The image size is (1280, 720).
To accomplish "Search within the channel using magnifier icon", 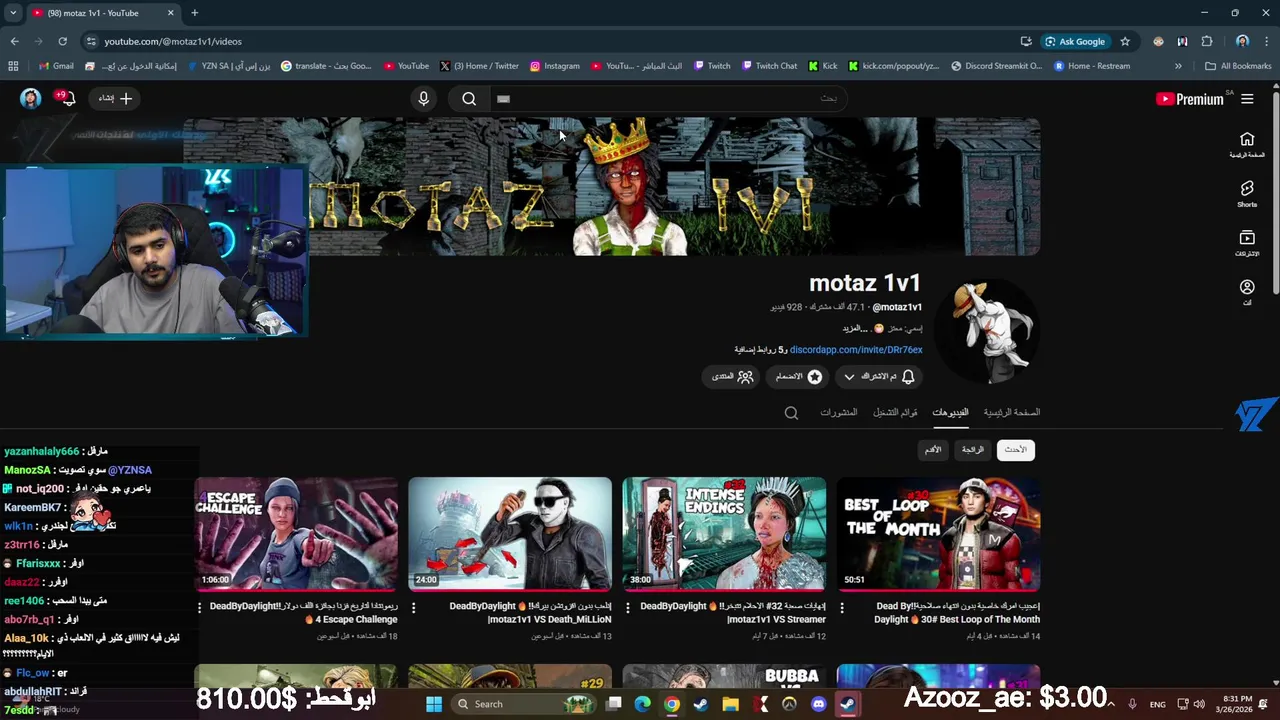I will point(791,413).
